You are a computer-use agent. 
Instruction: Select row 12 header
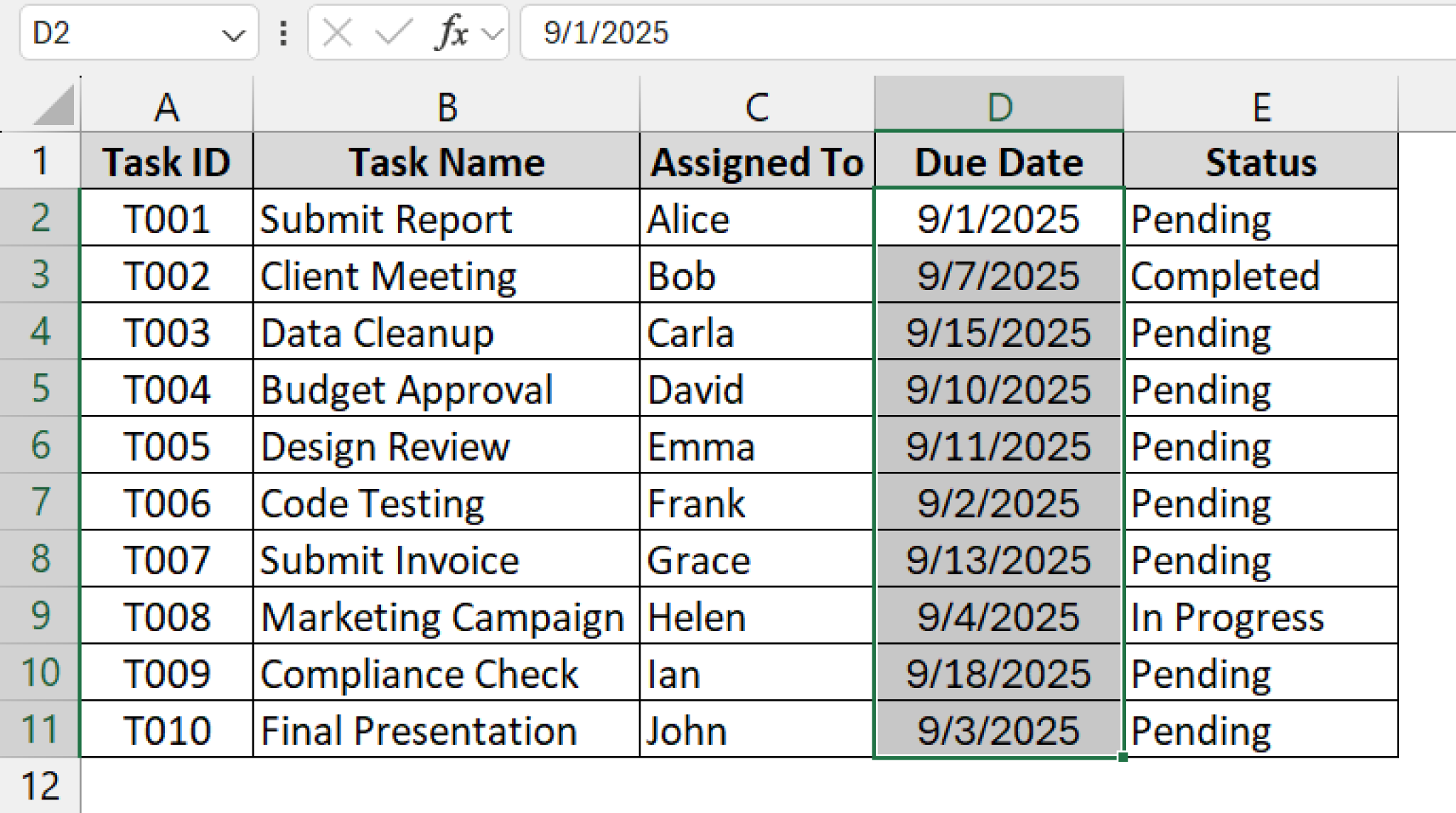pos(41,787)
